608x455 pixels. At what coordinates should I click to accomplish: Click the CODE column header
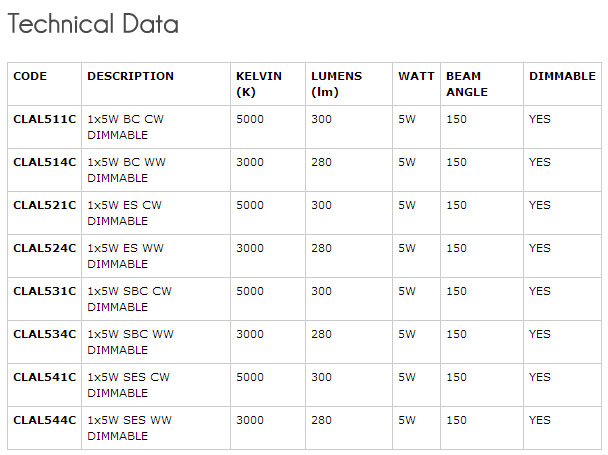click(30, 76)
